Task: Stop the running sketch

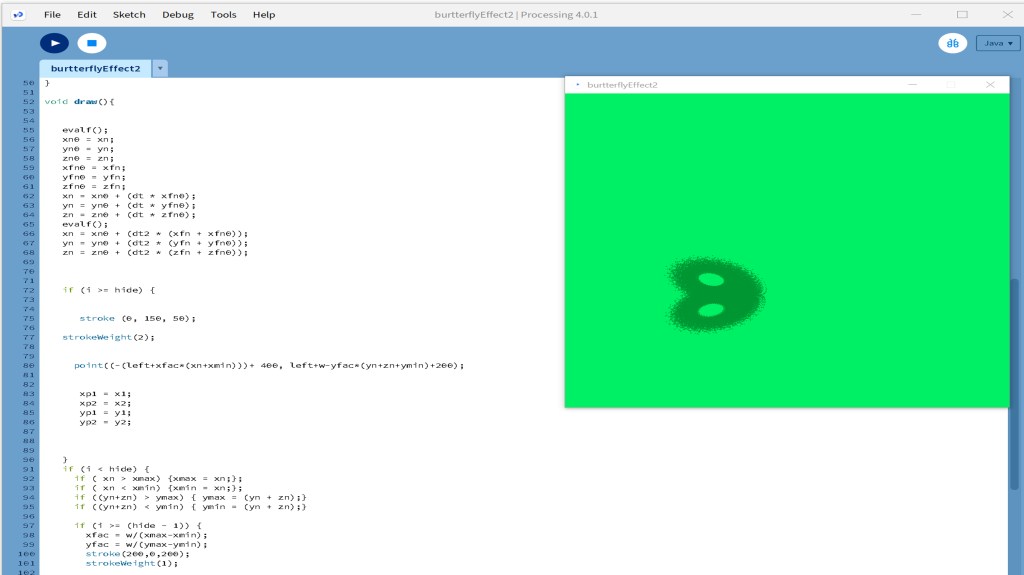Action: point(91,43)
